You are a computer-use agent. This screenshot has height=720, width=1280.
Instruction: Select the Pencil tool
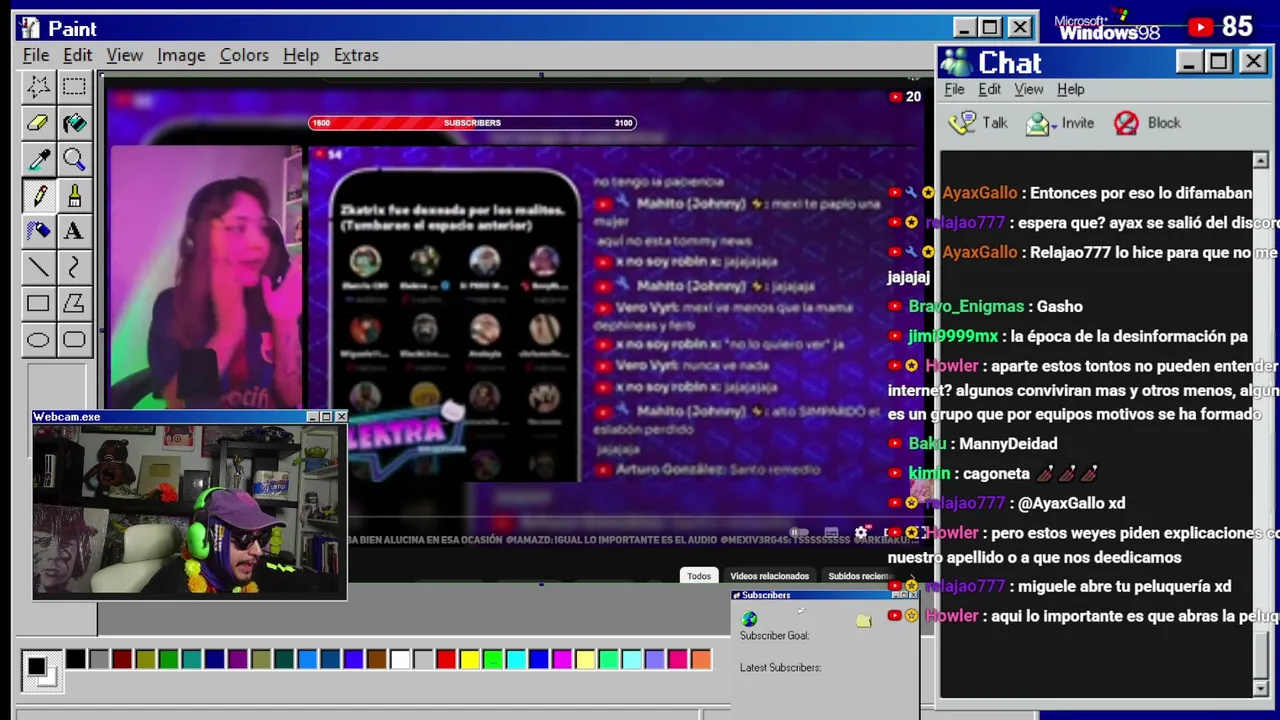tap(38, 195)
